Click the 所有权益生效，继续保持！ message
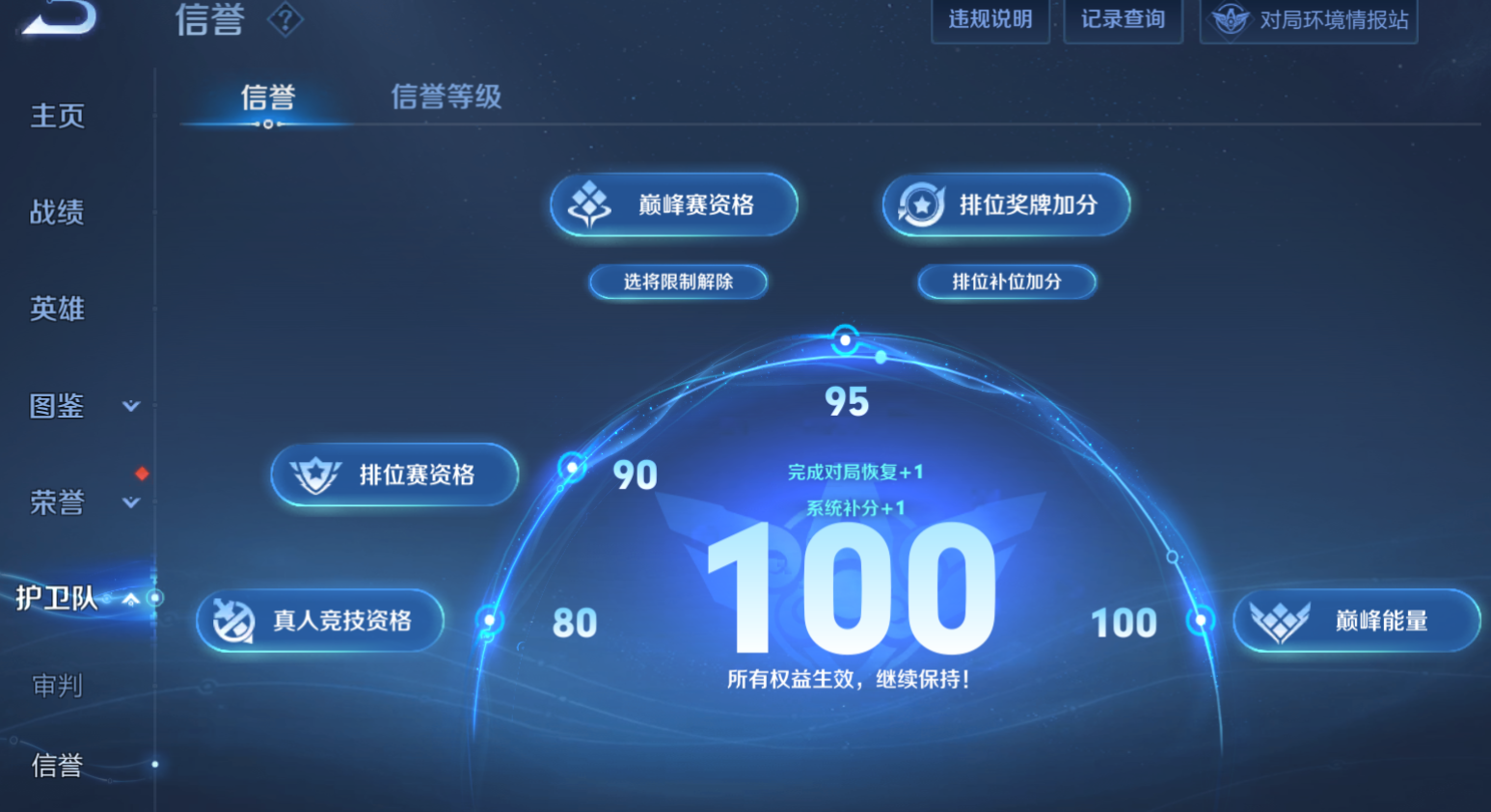Screen dimensions: 1491x812 [x=849, y=679]
